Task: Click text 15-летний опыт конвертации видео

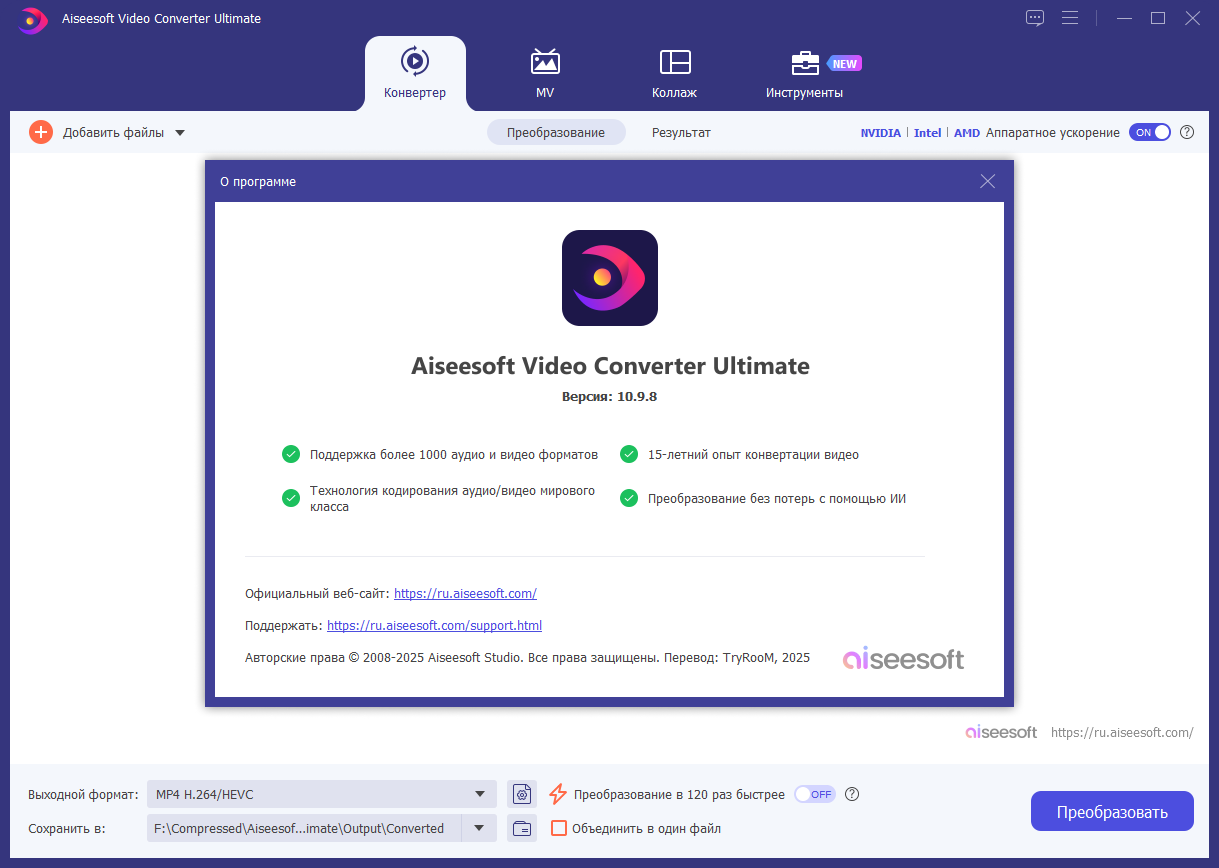Action: 753,454
